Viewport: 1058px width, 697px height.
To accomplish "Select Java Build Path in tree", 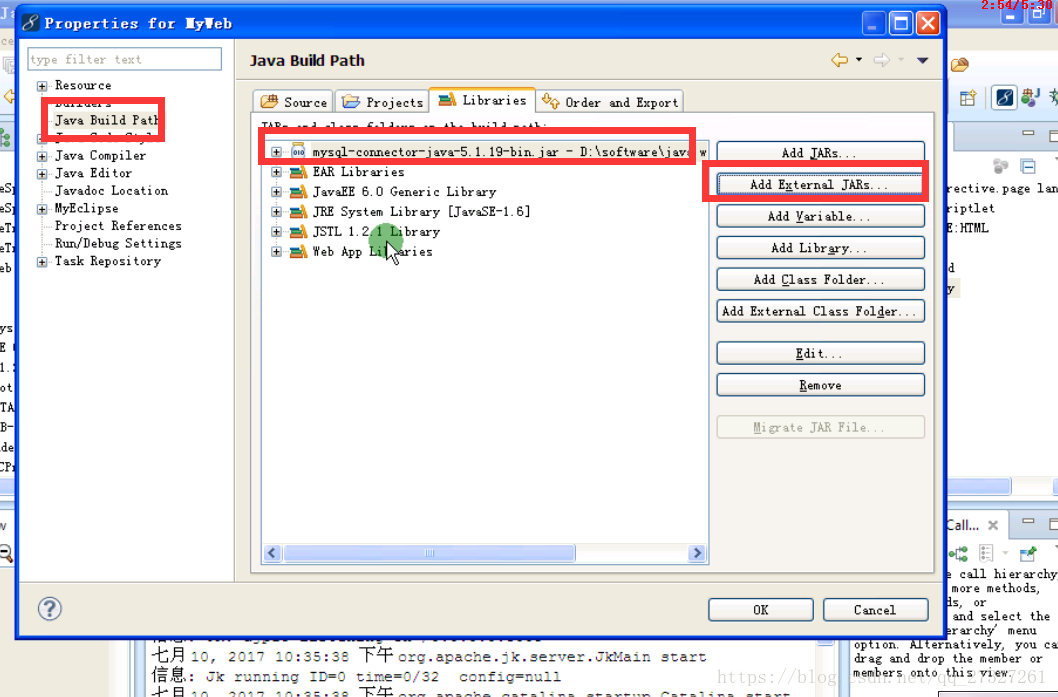I will pyautogui.click(x=107, y=120).
